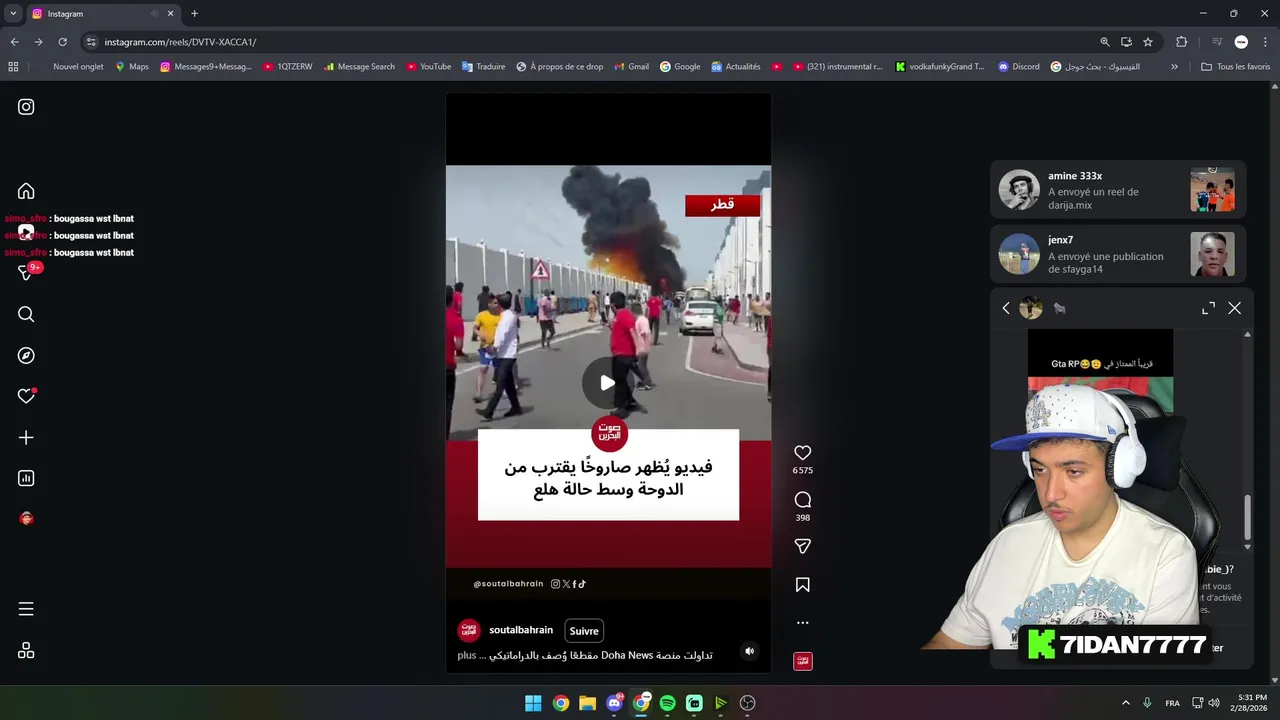Share the reel with the paper plane icon
This screenshot has height=720, width=1280.
[802, 546]
